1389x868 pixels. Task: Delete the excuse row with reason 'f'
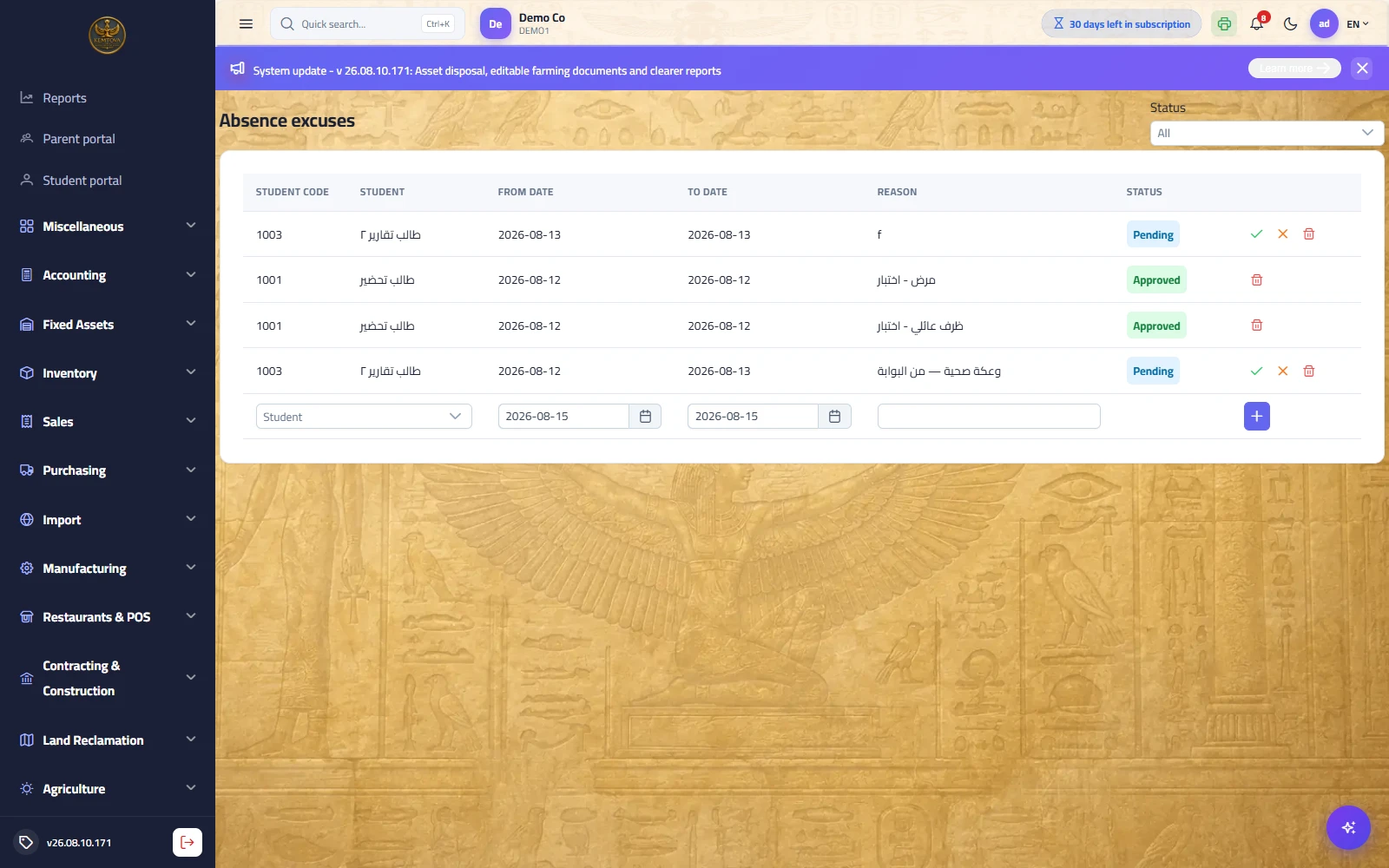click(x=1309, y=234)
